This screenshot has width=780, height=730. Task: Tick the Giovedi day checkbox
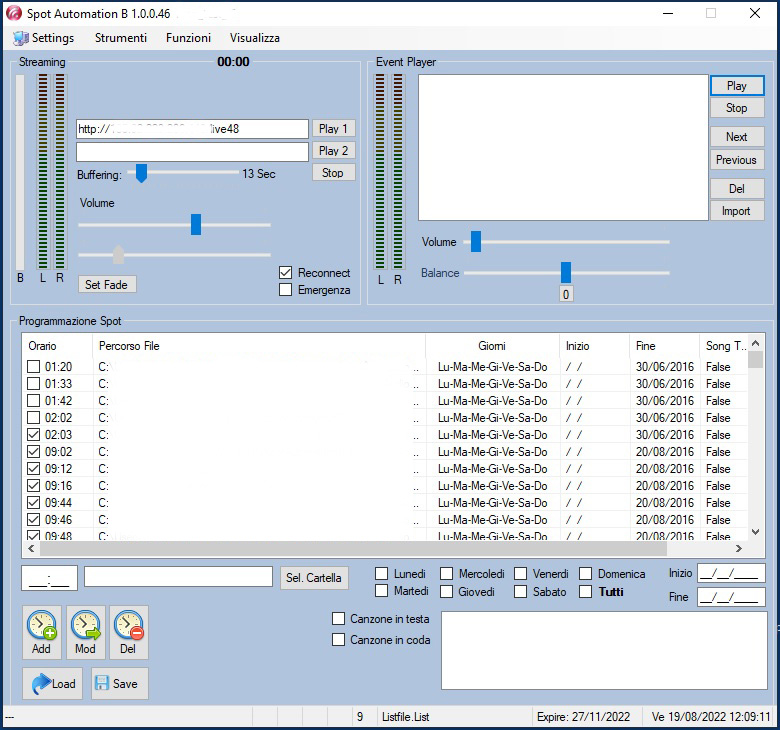click(x=447, y=592)
